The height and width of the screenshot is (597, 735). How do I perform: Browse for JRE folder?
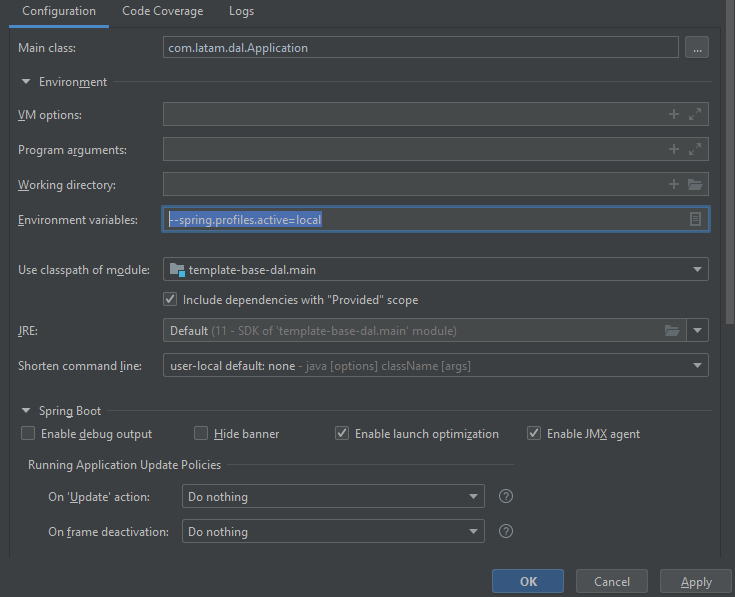(x=672, y=330)
